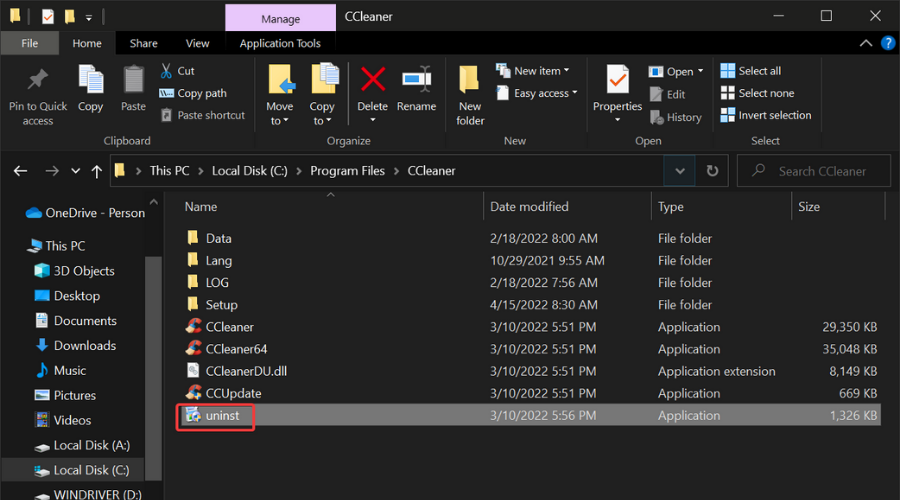This screenshot has height=500, width=900.
Task: Select This PC in navigation pane
Action: pyautogui.click(x=56, y=246)
